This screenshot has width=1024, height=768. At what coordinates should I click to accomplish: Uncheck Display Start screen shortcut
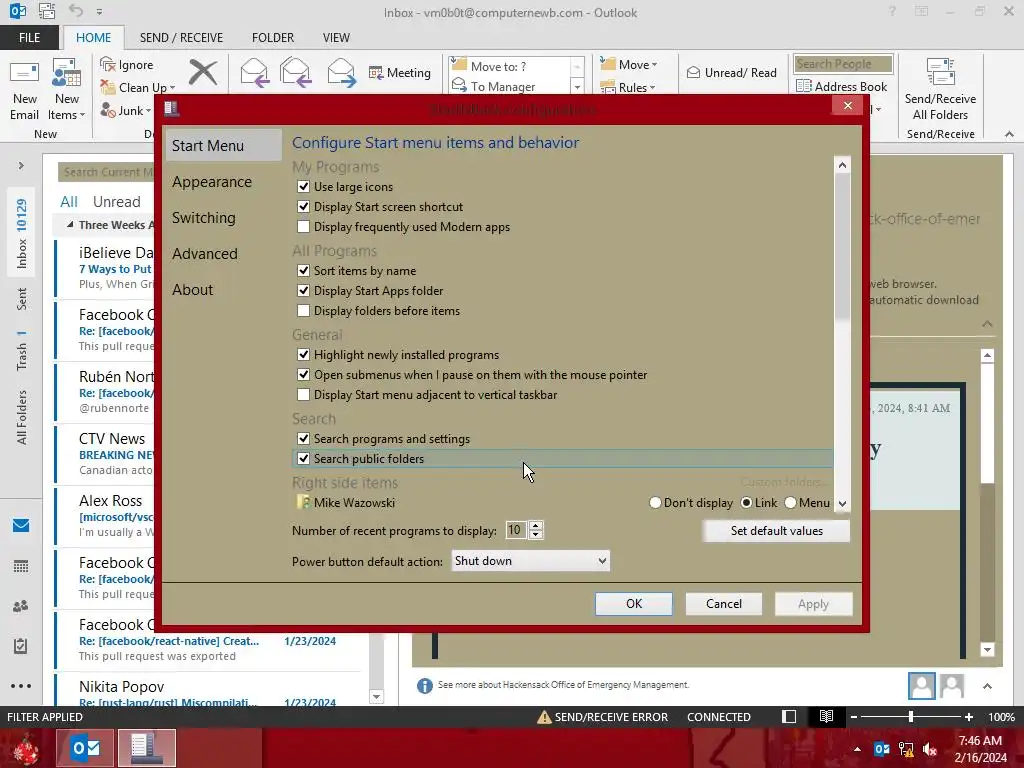[x=303, y=206]
